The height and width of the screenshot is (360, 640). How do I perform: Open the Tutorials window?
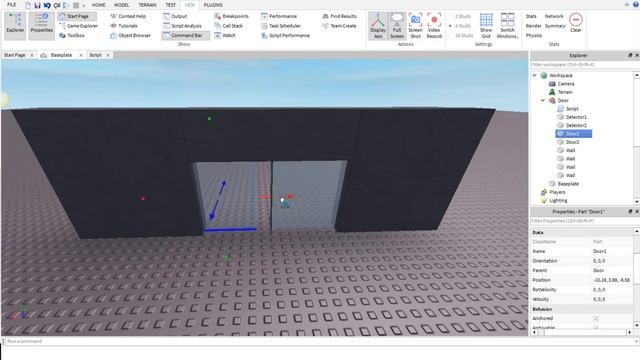tap(124, 26)
